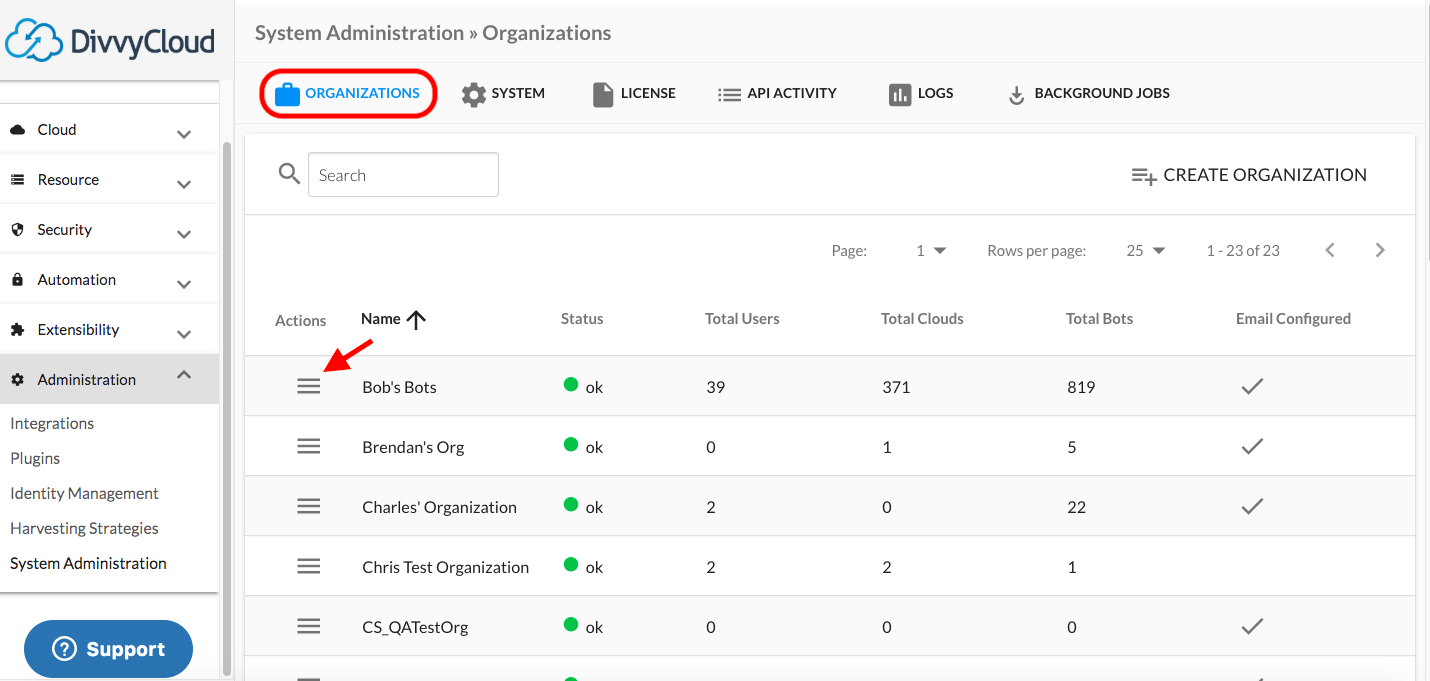The image size is (1430, 681).
Task: Click the '1 - 23 of 23' pagination text
Action: [1243, 250]
